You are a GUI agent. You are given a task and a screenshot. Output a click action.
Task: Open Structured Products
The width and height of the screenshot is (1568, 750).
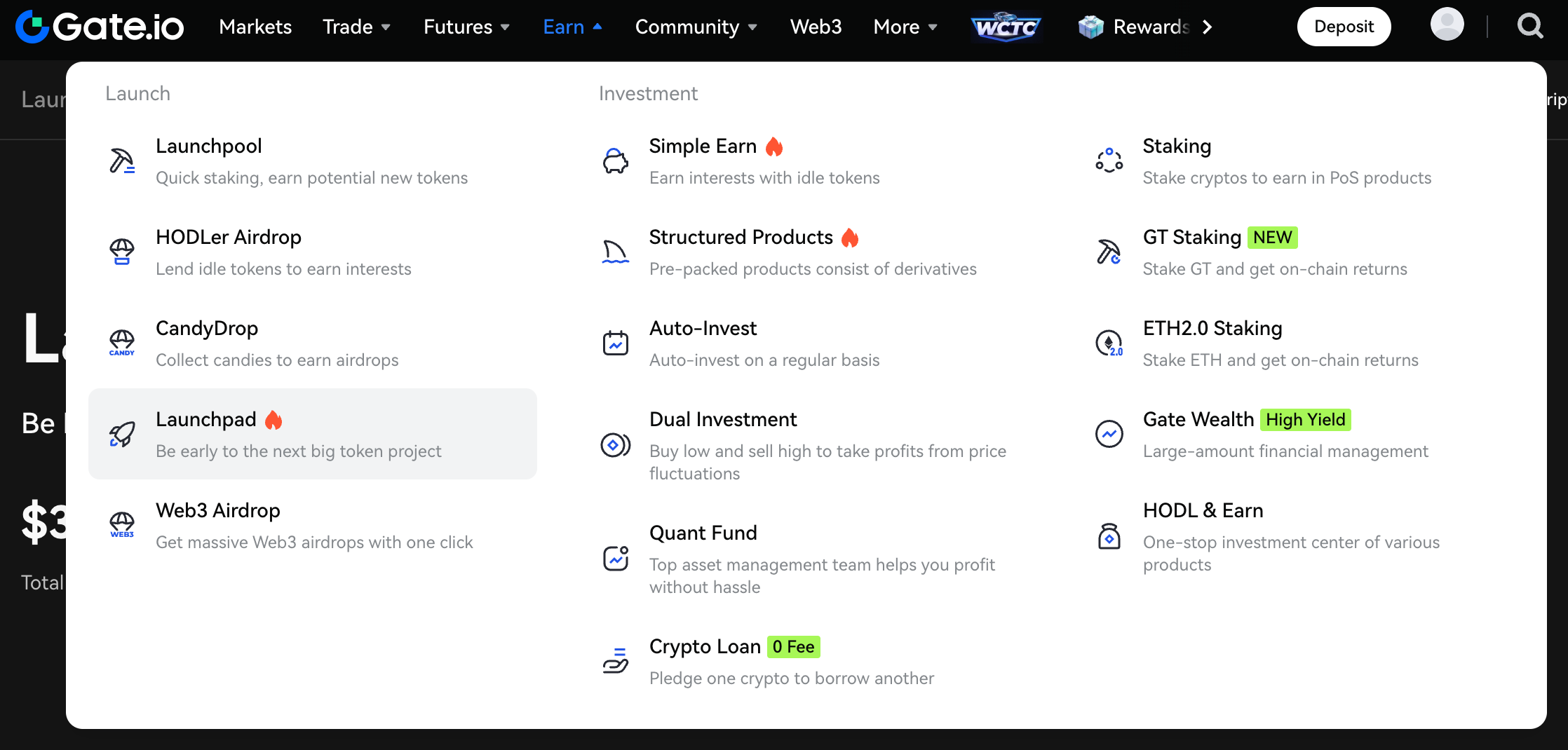(806, 252)
